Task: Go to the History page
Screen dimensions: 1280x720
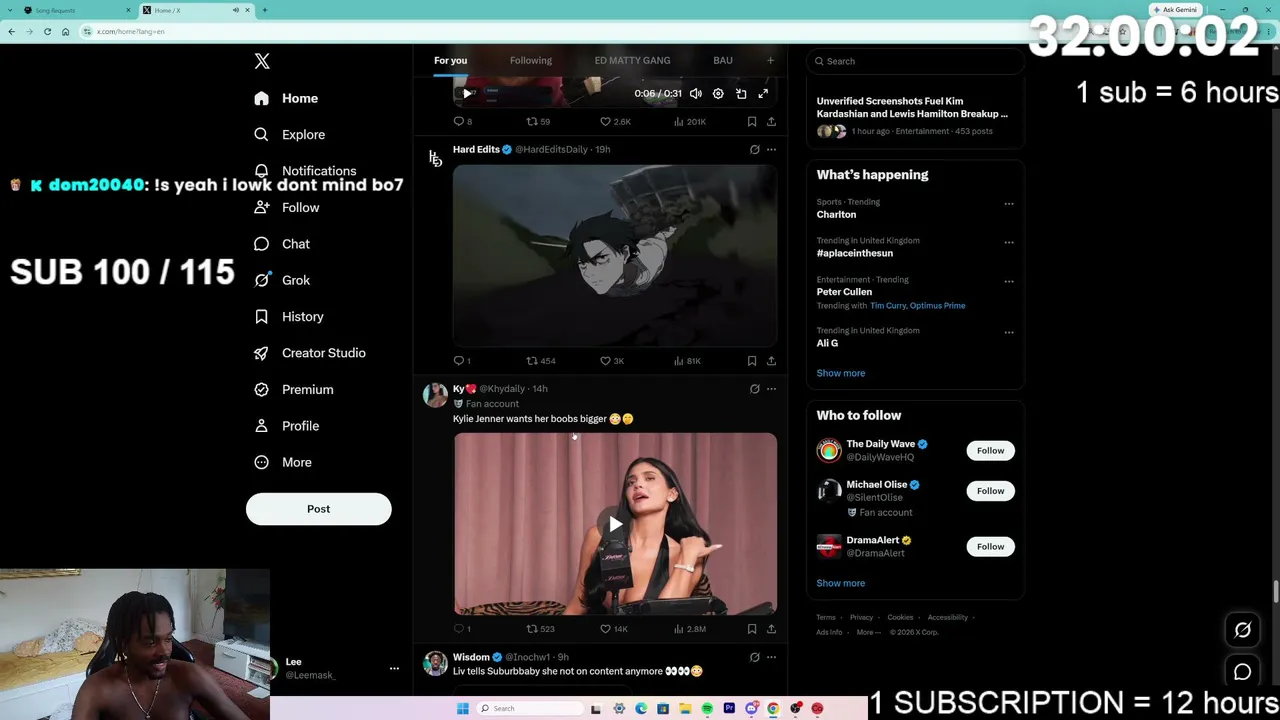Action: tap(289, 316)
